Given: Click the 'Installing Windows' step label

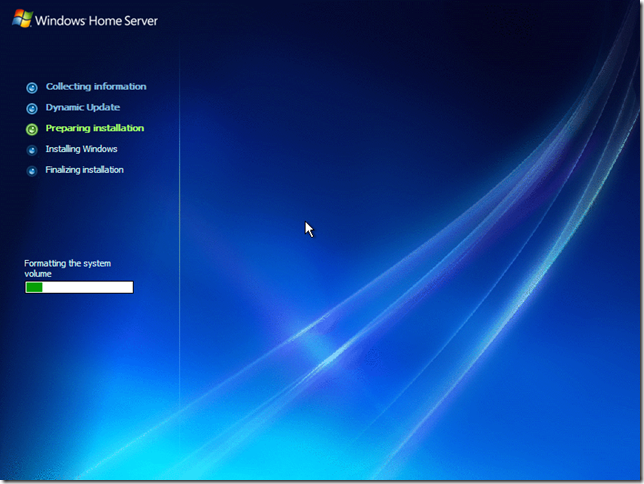Looking at the screenshot, I should (x=81, y=149).
